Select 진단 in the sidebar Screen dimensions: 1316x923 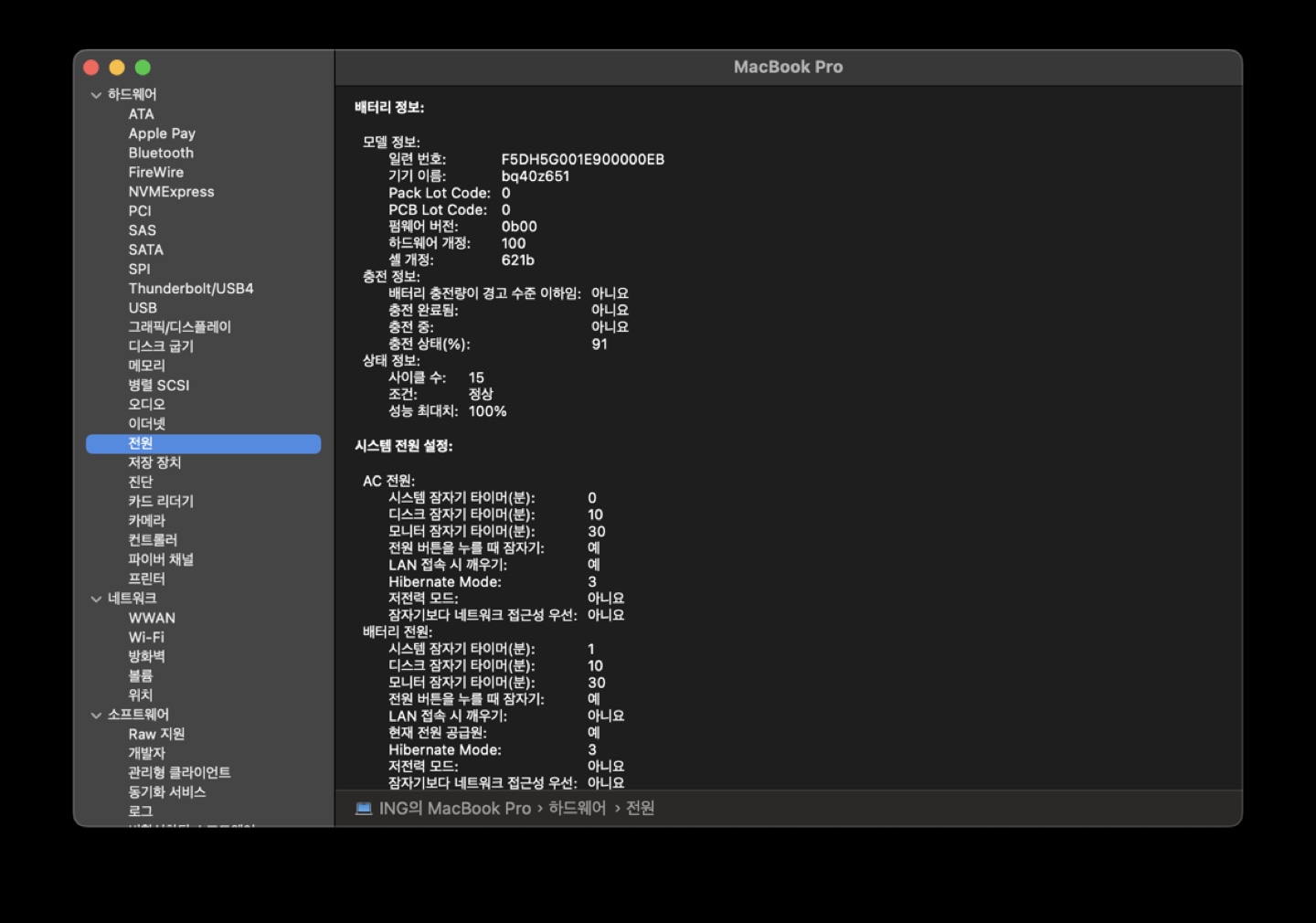pyautogui.click(x=140, y=482)
